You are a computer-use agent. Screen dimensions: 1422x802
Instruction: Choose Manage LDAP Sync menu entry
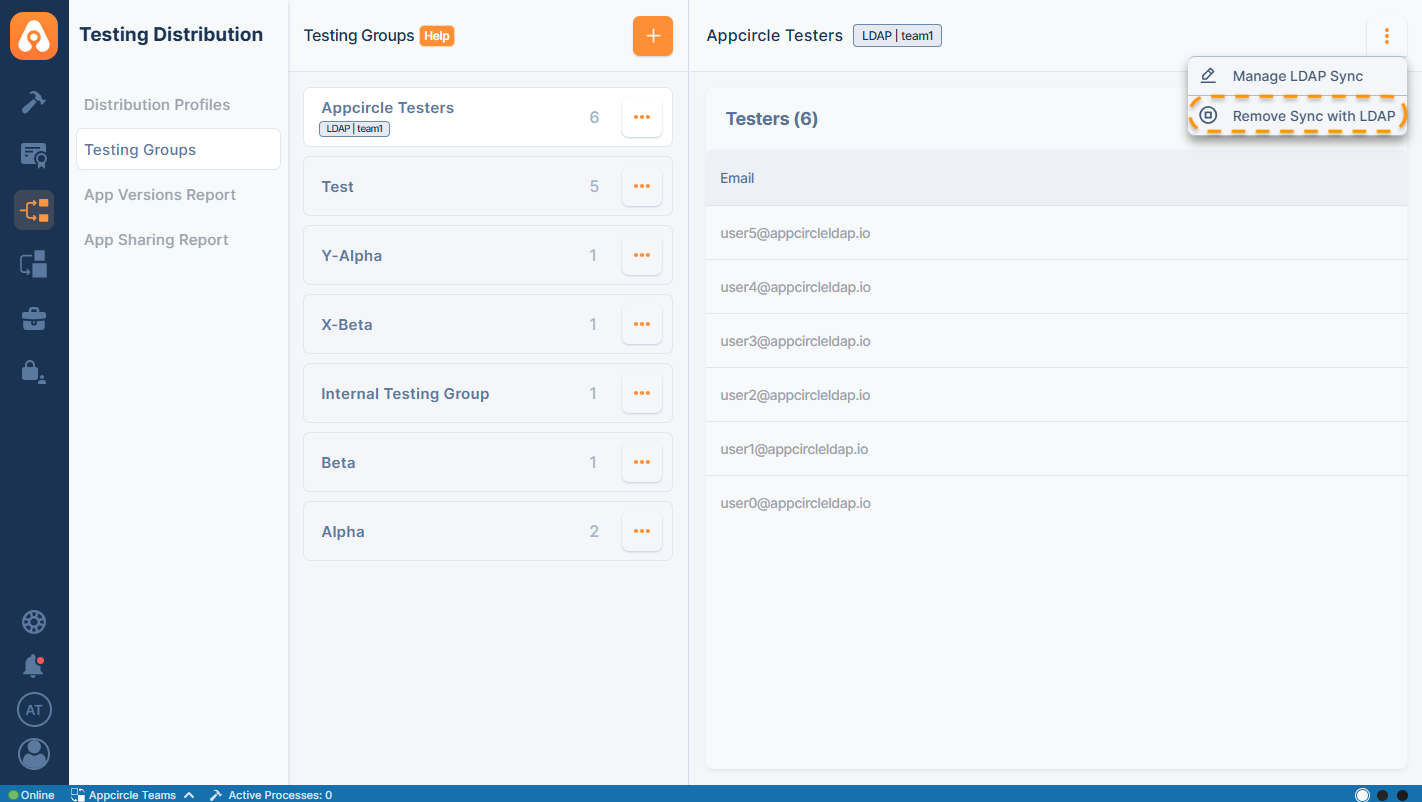(1297, 76)
